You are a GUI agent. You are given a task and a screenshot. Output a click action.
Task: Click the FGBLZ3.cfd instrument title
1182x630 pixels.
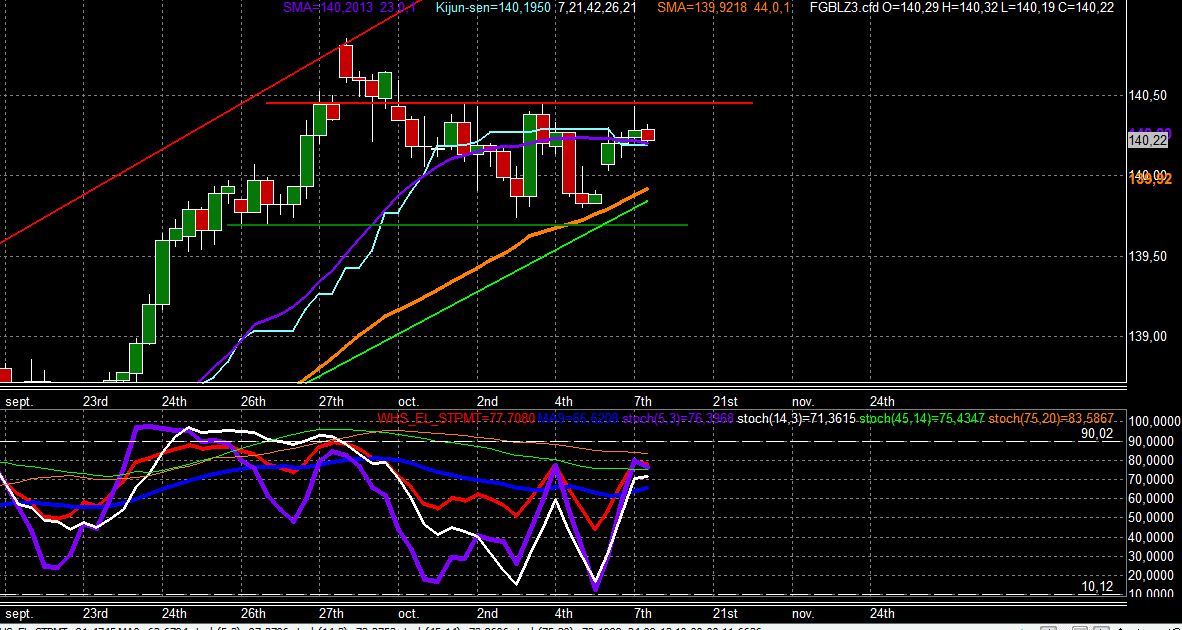(x=843, y=8)
